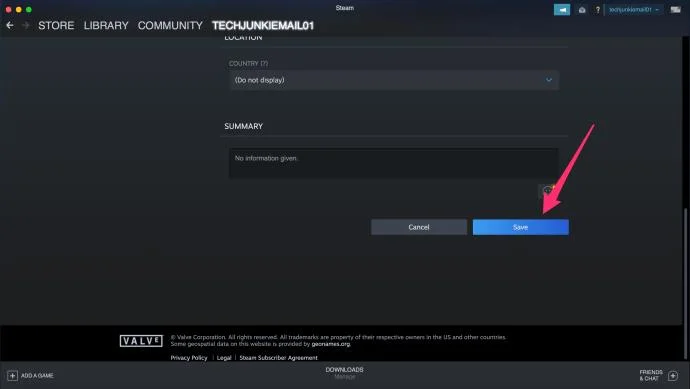
Task: Open the TECHJUNKIEMAIL01 profile tab
Action: [263, 26]
